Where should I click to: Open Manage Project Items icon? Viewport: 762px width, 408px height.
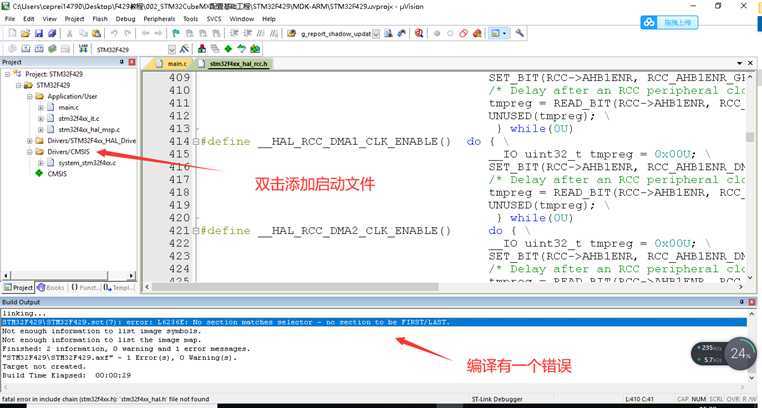click(202, 49)
